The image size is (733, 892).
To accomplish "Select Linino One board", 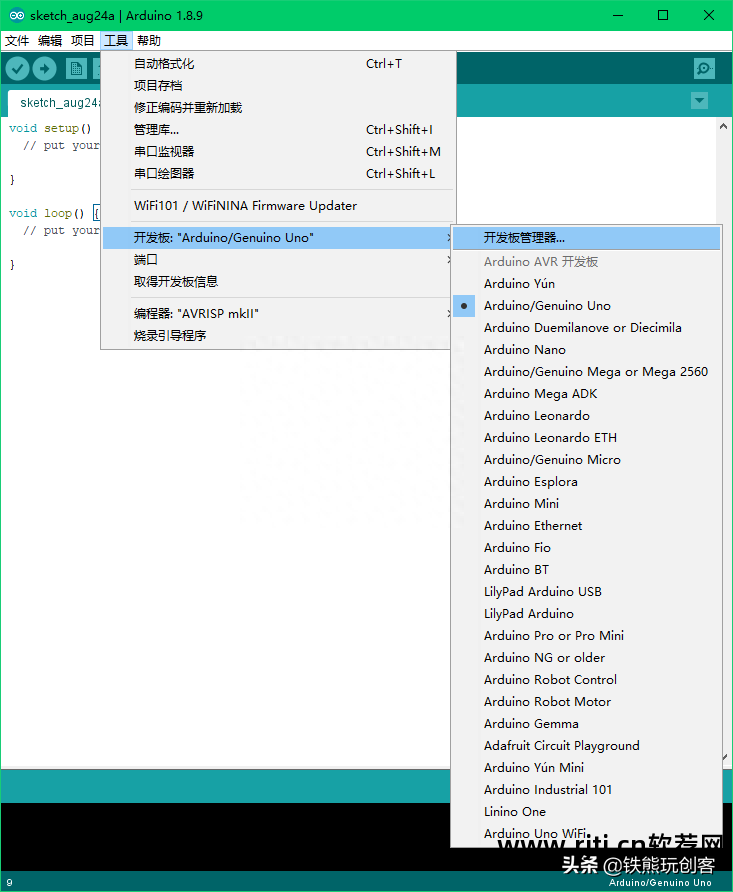I will tap(586, 812).
